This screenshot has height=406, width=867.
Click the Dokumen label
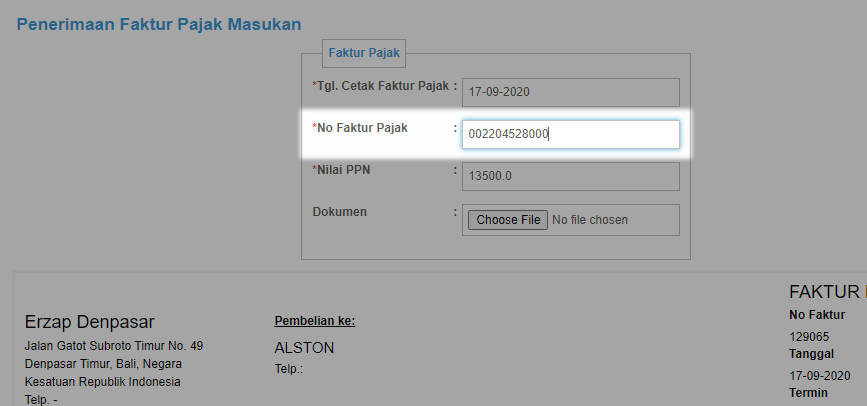click(x=340, y=212)
